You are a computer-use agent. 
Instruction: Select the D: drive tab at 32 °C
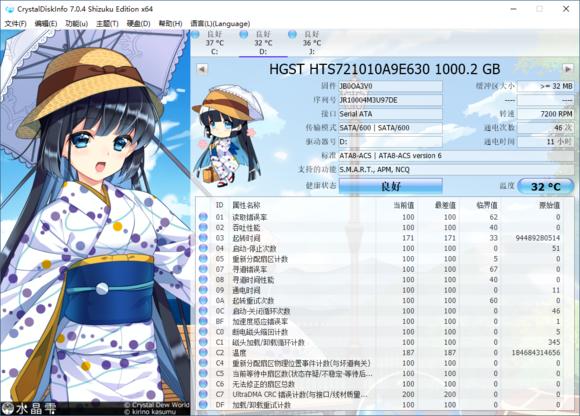(x=263, y=43)
